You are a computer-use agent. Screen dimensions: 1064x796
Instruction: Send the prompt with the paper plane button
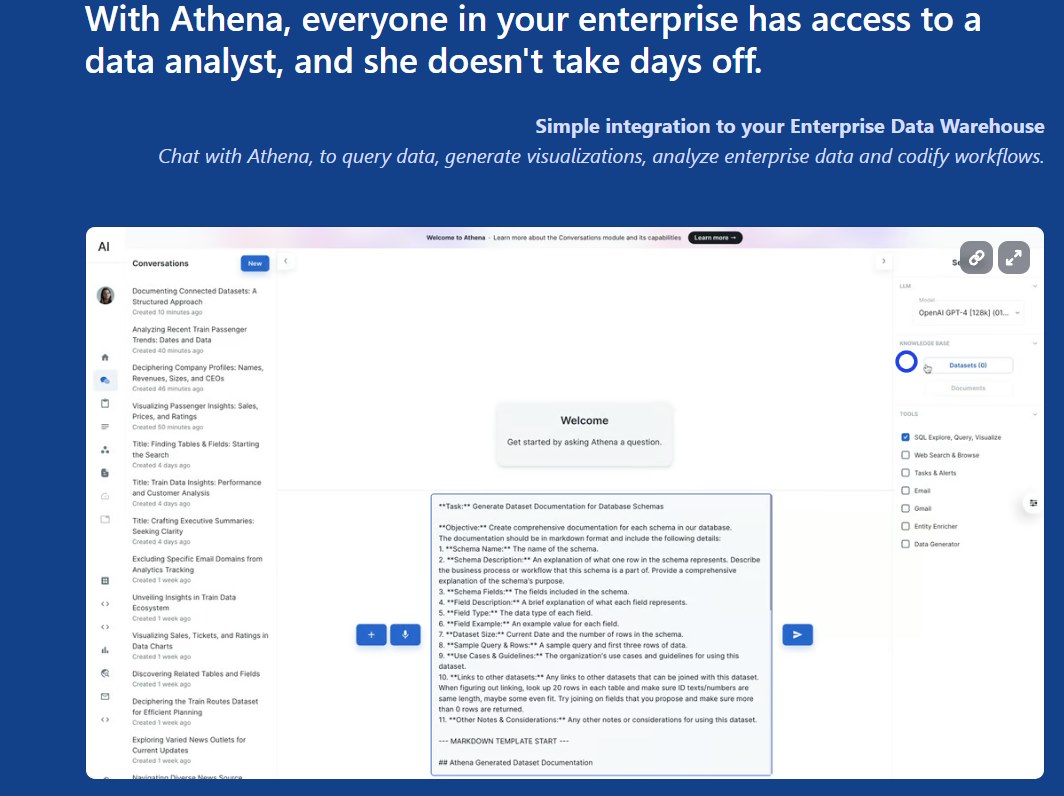click(x=797, y=635)
